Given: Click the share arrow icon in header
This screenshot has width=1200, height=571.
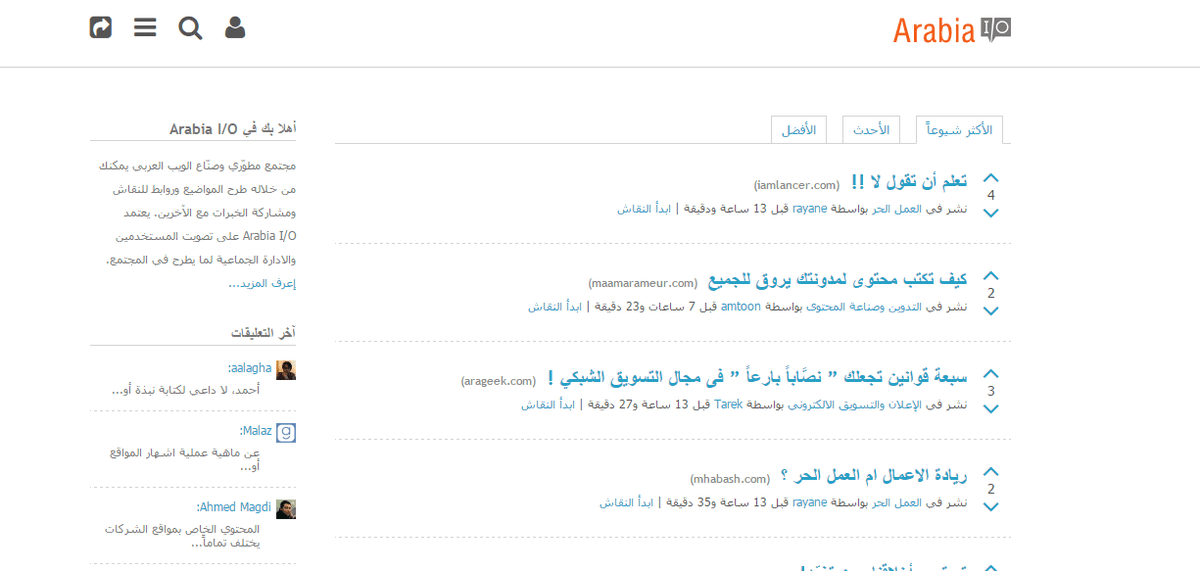Looking at the screenshot, I should click(x=101, y=27).
